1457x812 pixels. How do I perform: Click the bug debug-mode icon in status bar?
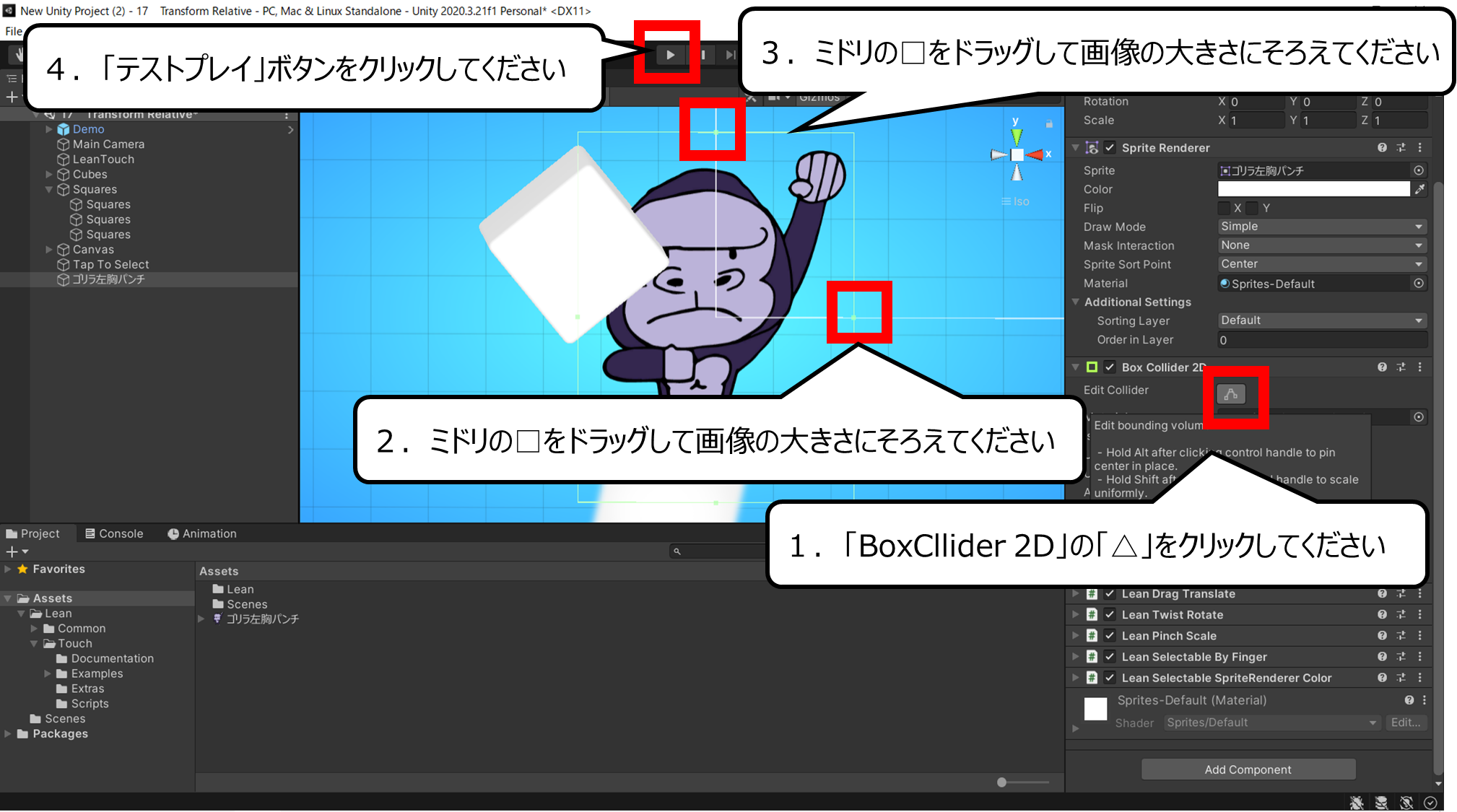click(1357, 803)
